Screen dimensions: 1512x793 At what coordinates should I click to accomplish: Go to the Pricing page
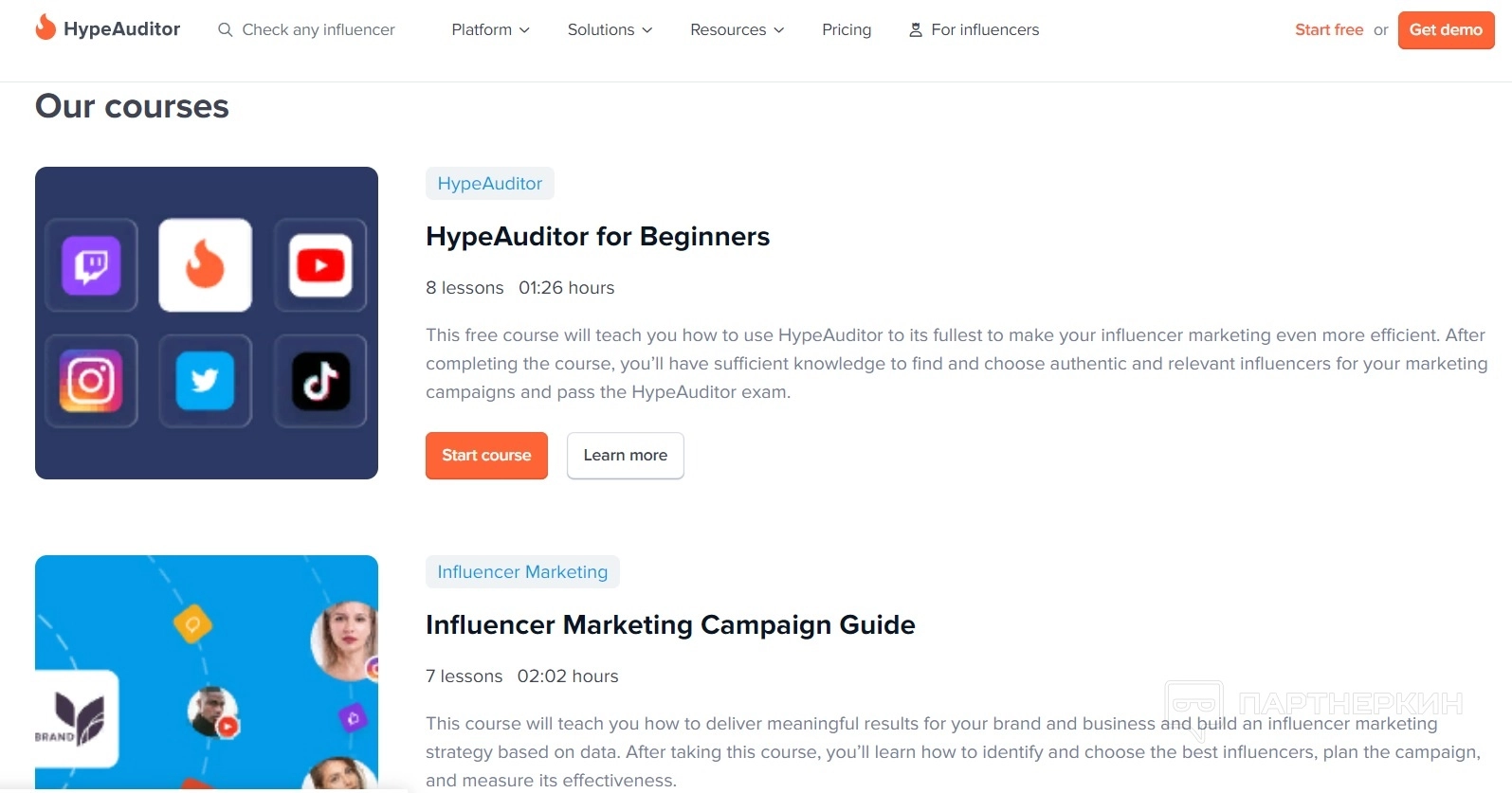click(847, 30)
